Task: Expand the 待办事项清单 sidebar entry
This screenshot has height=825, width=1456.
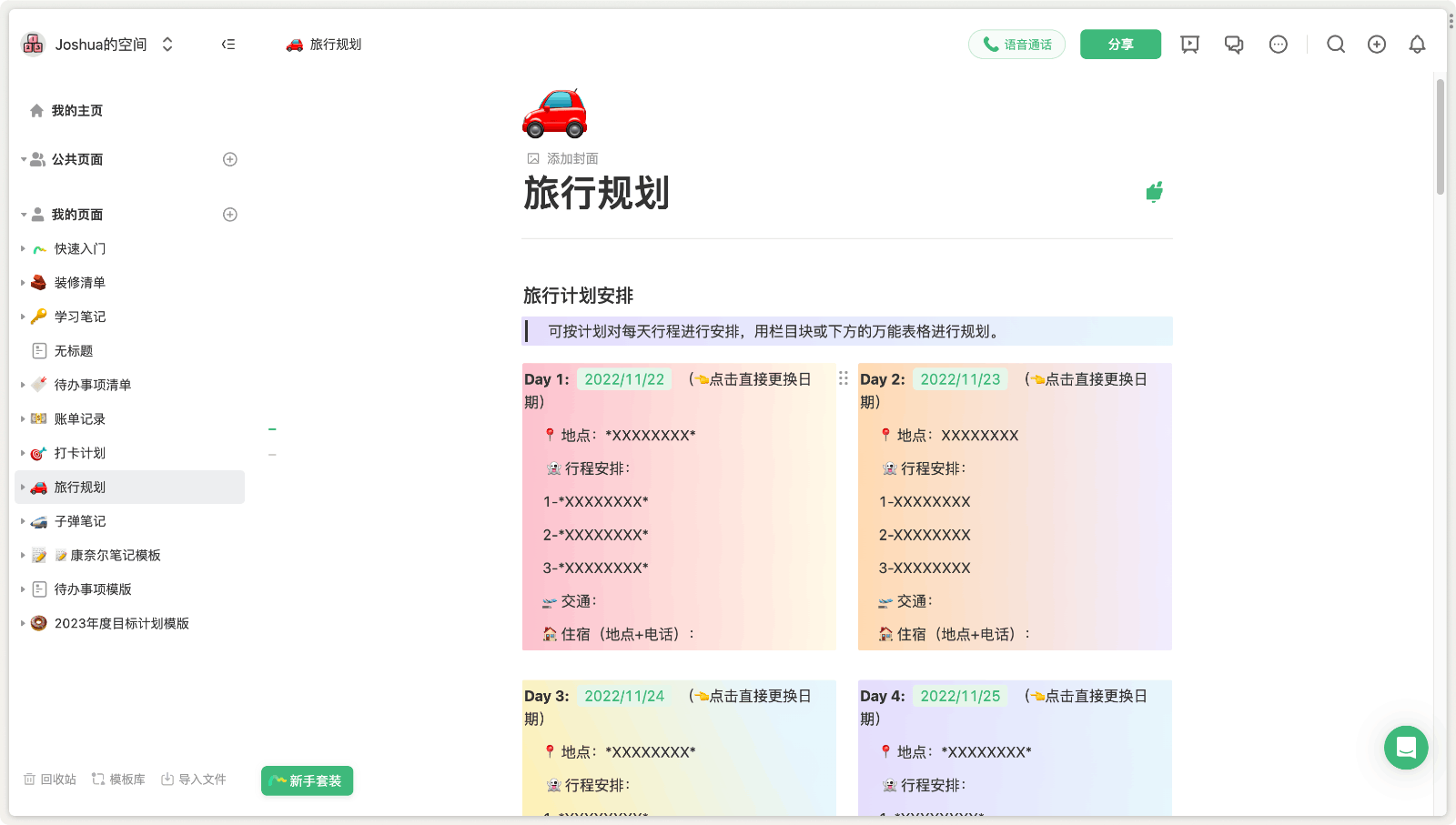Action: tap(23, 384)
